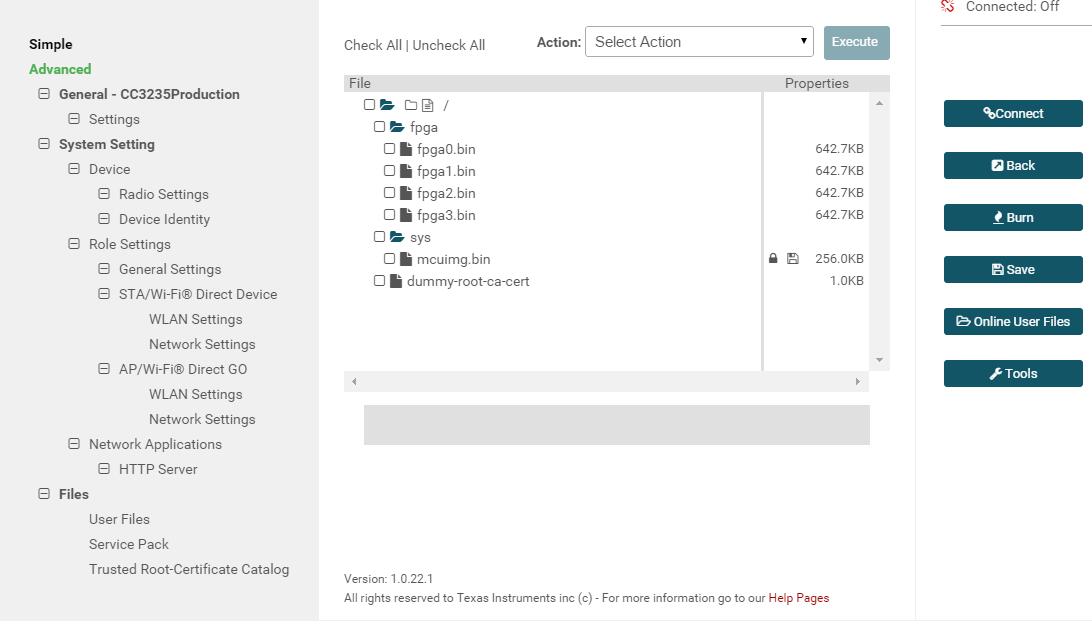Image resolution: width=1092 pixels, height=627 pixels.
Task: Click Uncheck All above file list
Action: coord(449,45)
